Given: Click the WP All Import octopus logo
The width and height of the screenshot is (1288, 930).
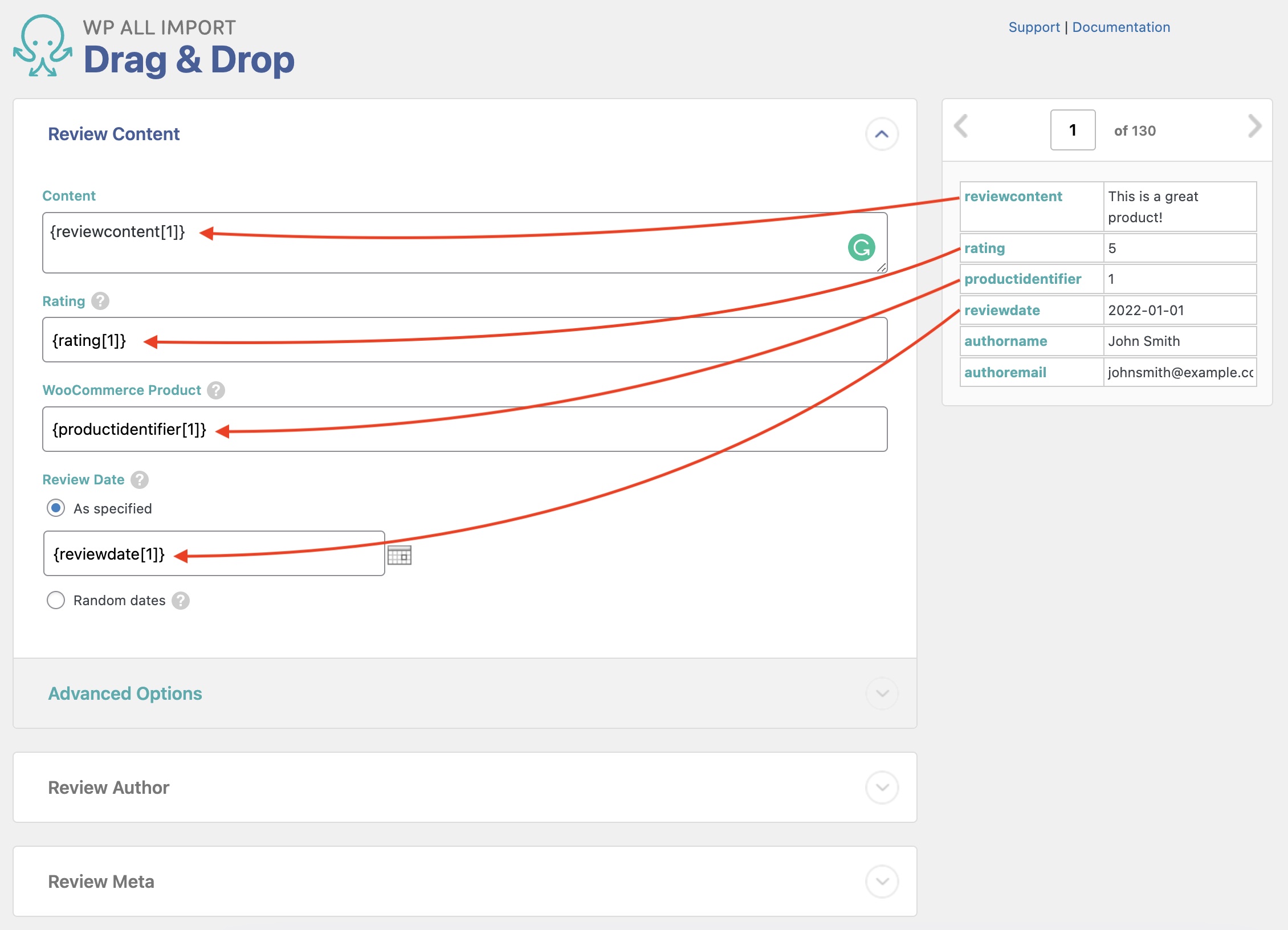Looking at the screenshot, I should click(43, 46).
